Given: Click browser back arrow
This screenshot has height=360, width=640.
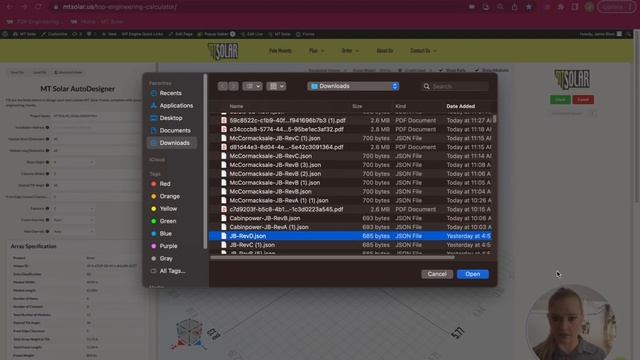Looking at the screenshot, I should coord(9,7).
